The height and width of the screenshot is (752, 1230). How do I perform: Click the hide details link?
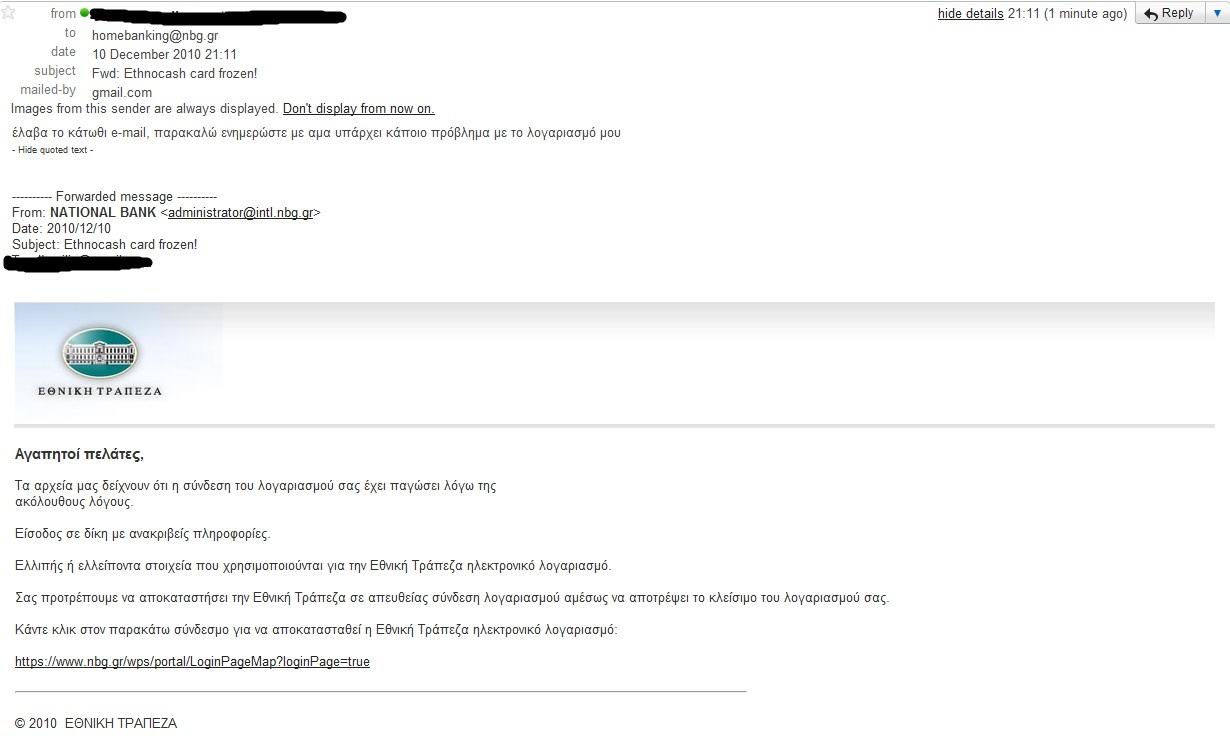(x=970, y=14)
